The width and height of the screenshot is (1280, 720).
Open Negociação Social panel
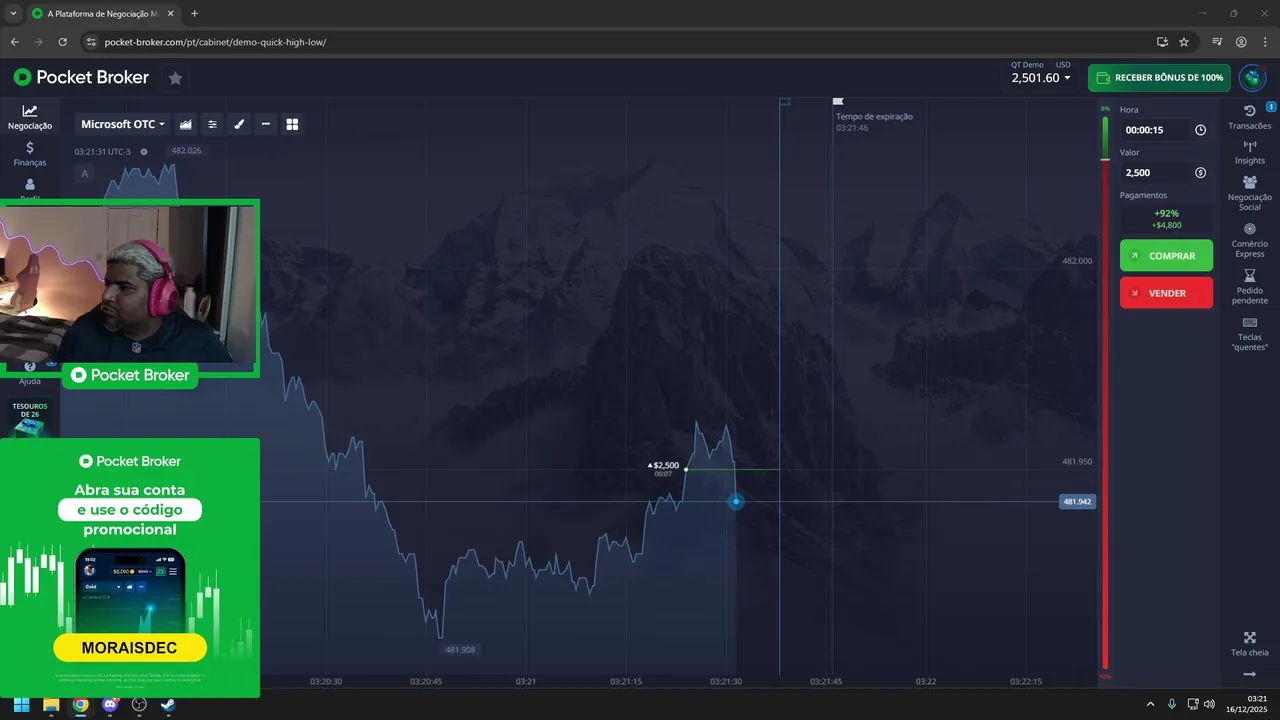click(1250, 194)
